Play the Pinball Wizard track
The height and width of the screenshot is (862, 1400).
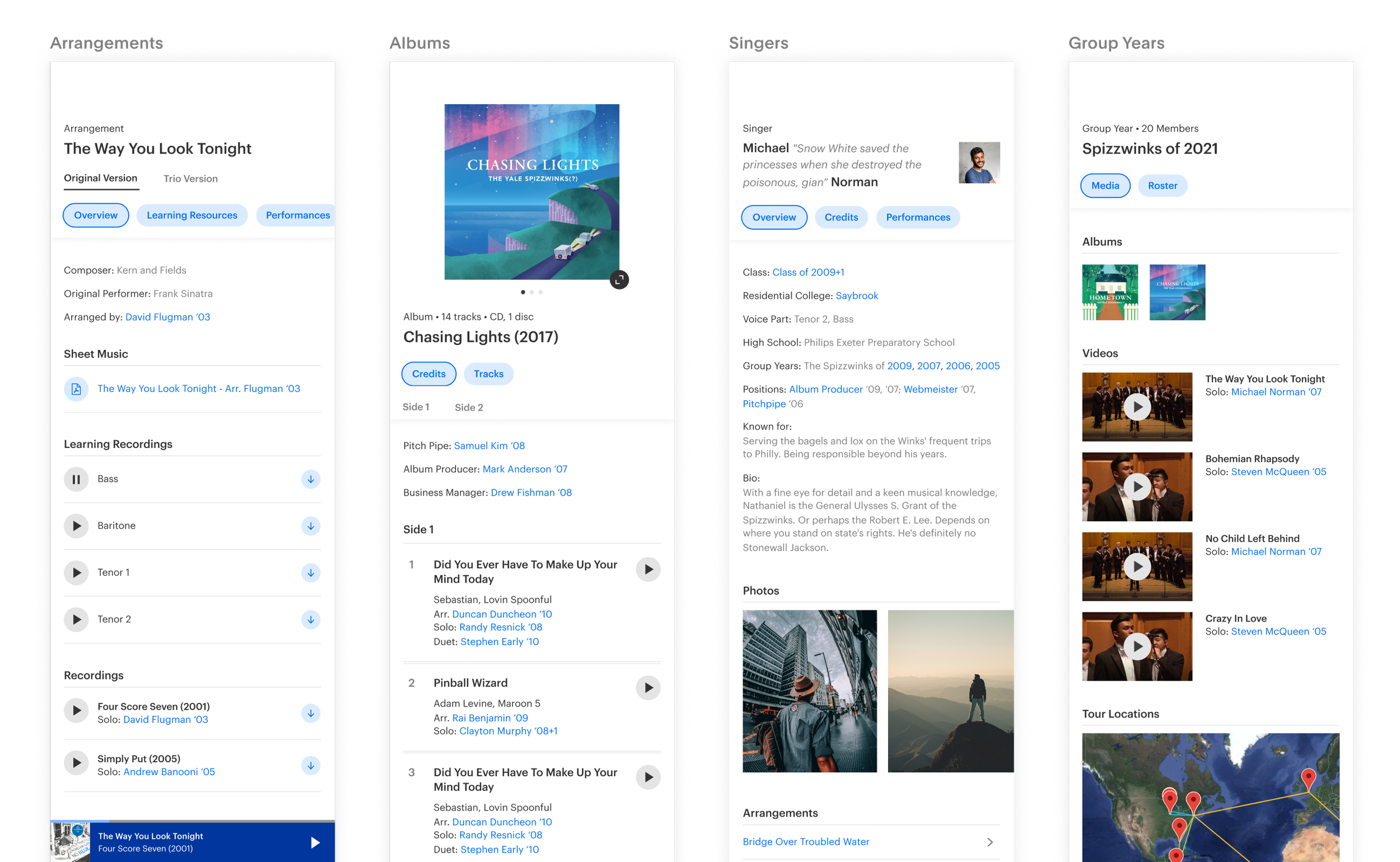pyautogui.click(x=648, y=688)
